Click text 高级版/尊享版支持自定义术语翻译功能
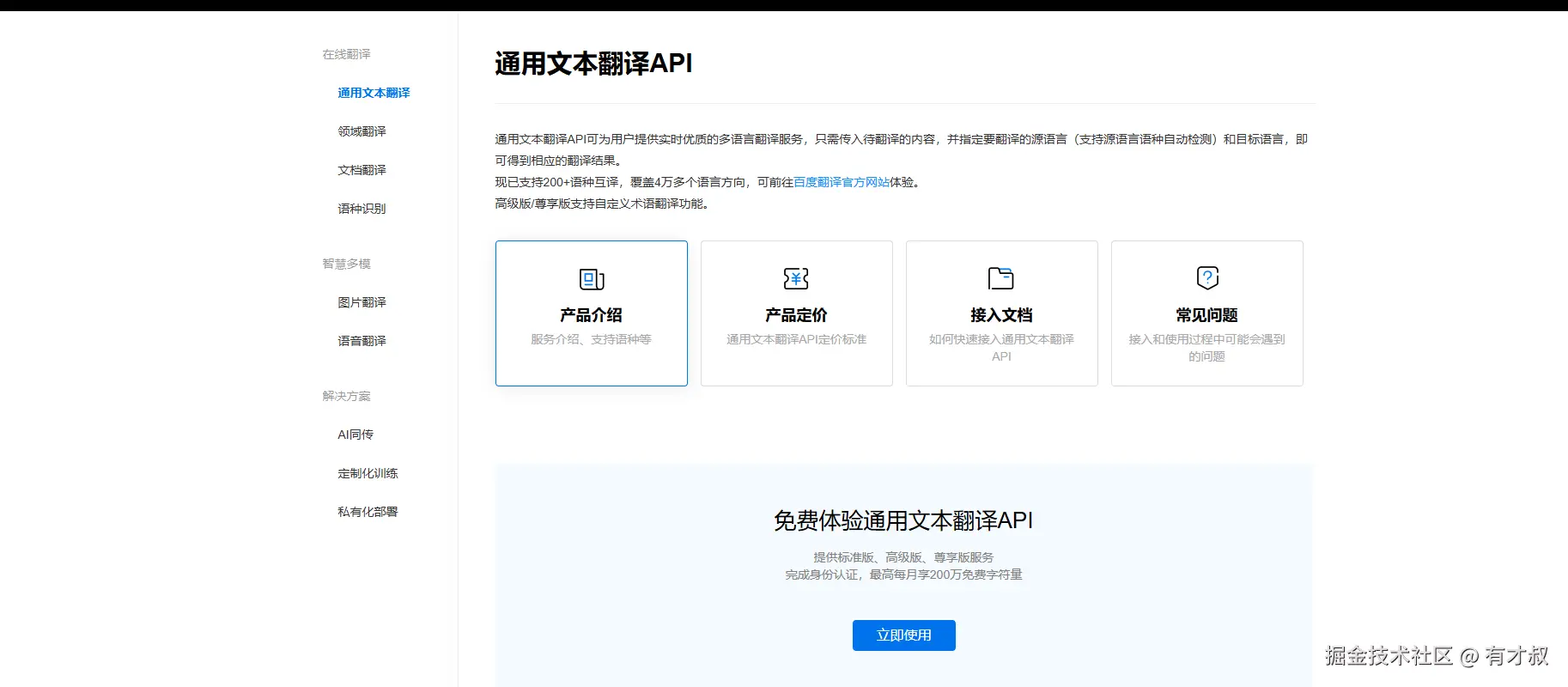 (x=602, y=204)
